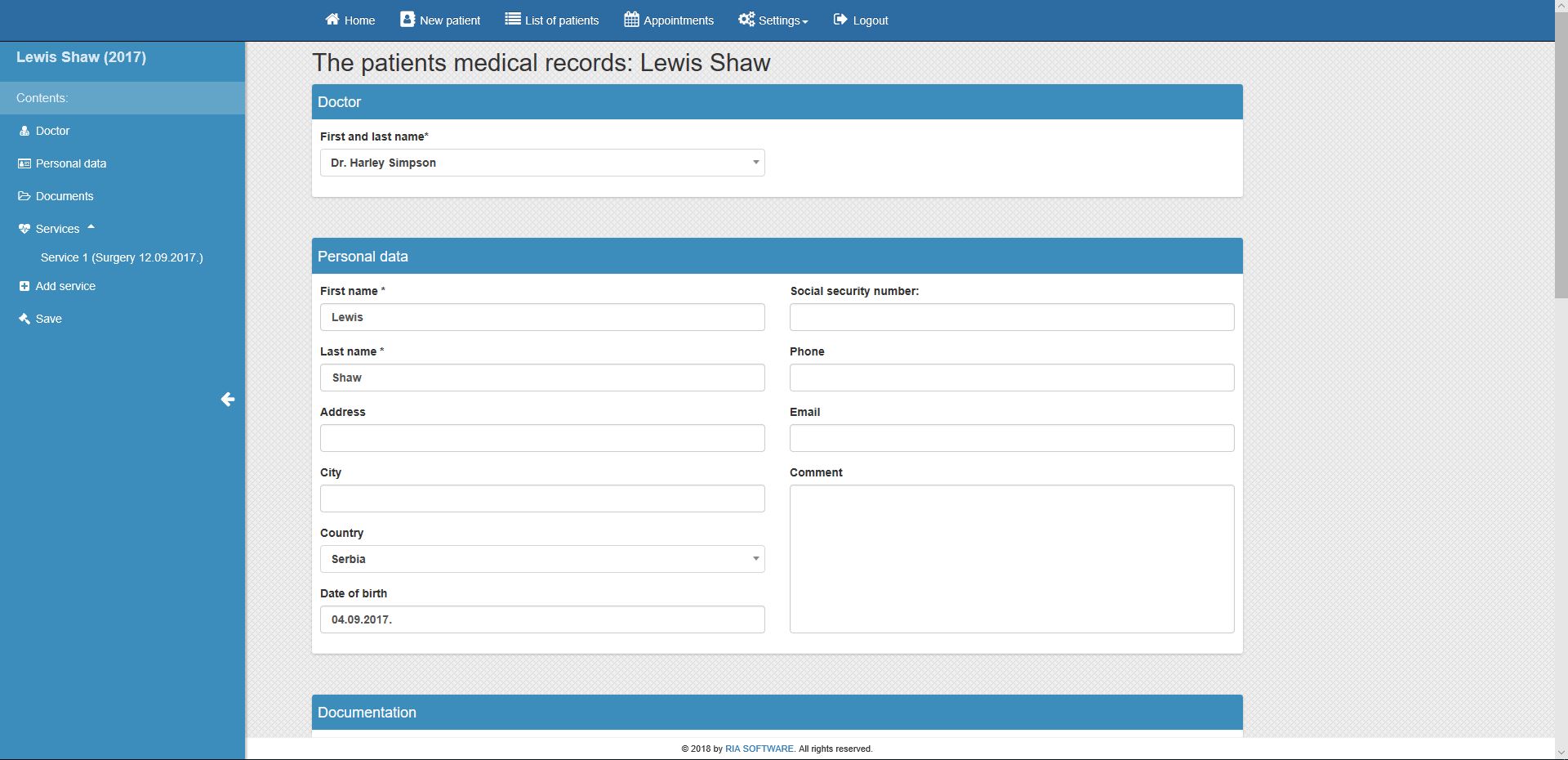Collapse sidebar with the left arrow

pos(228,400)
